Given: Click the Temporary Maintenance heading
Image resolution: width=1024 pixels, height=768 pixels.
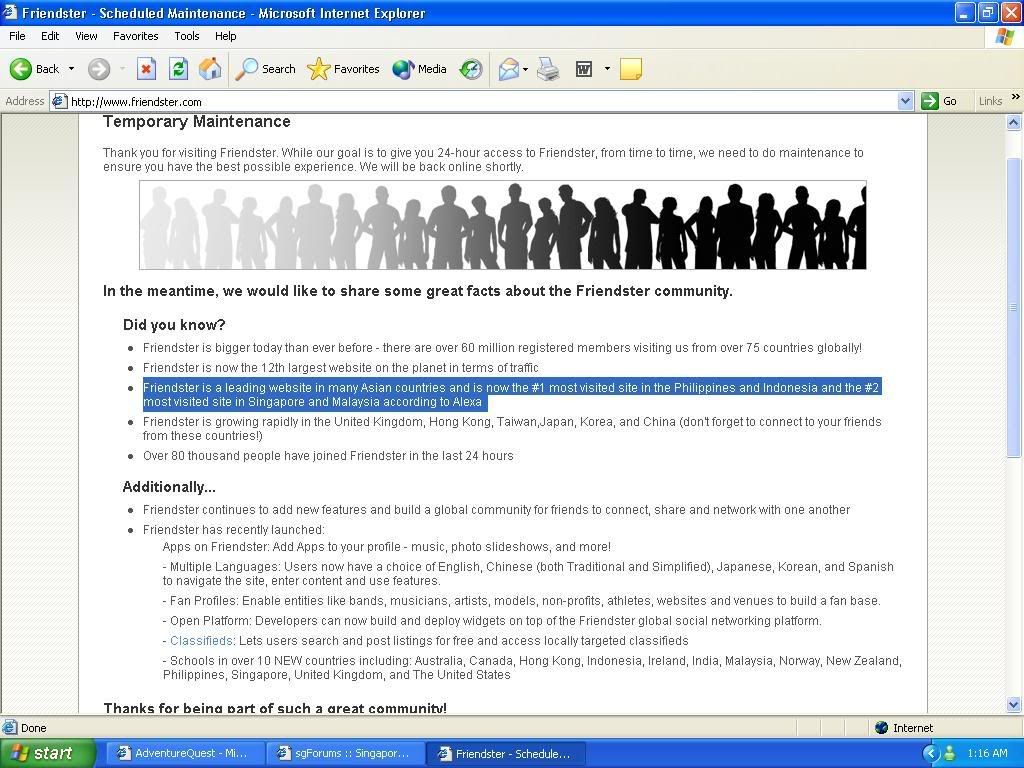Looking at the screenshot, I should (197, 121).
